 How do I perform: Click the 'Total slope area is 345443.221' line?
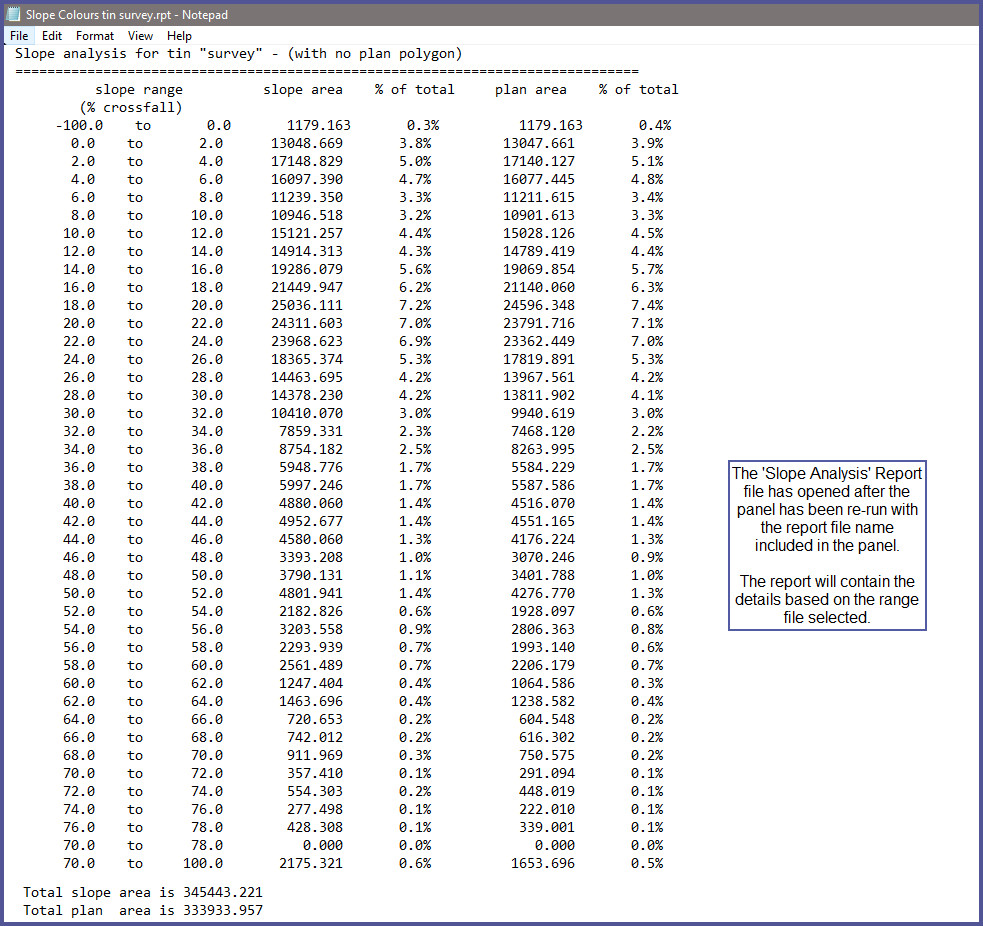click(x=143, y=892)
